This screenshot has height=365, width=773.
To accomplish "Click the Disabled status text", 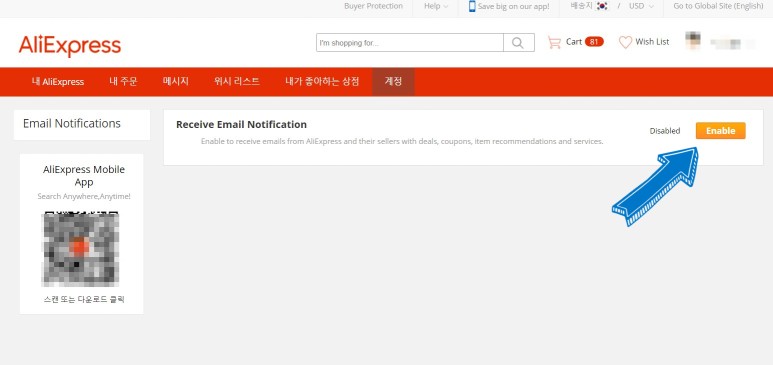I will coord(665,131).
